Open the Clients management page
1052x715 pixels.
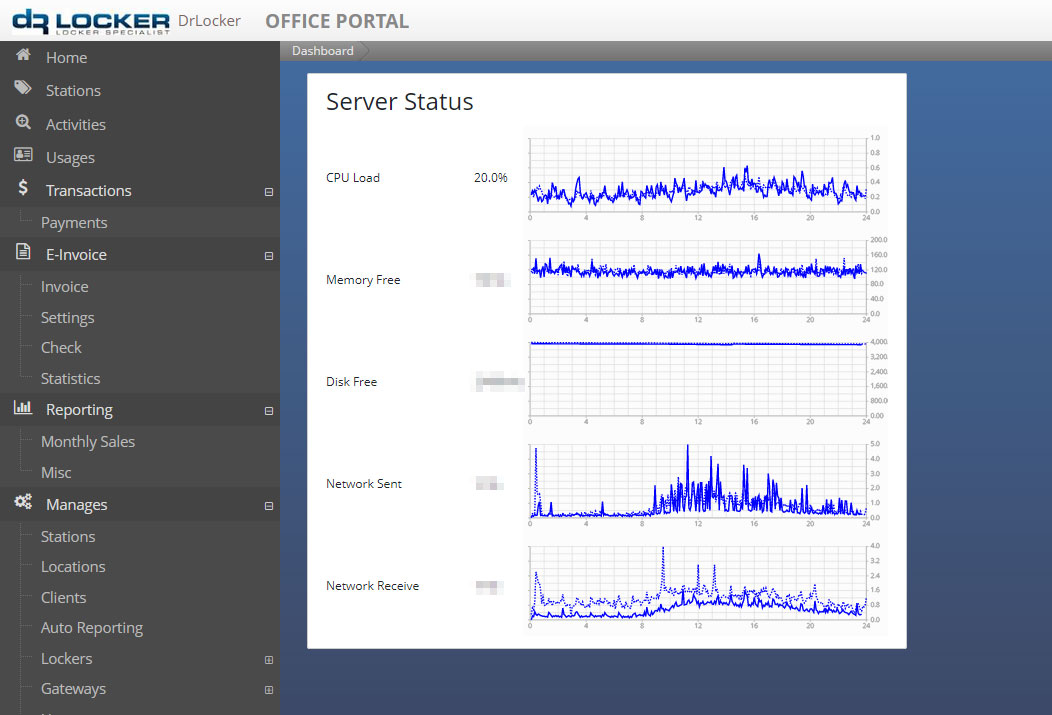pos(63,596)
